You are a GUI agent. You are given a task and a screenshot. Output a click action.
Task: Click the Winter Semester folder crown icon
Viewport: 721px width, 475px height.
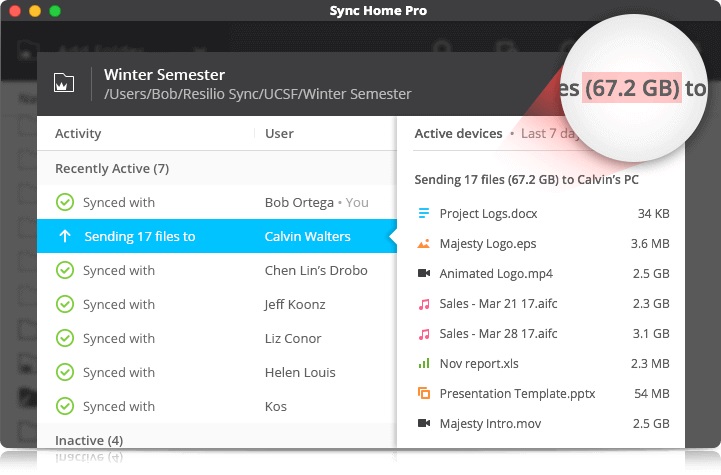(64, 83)
